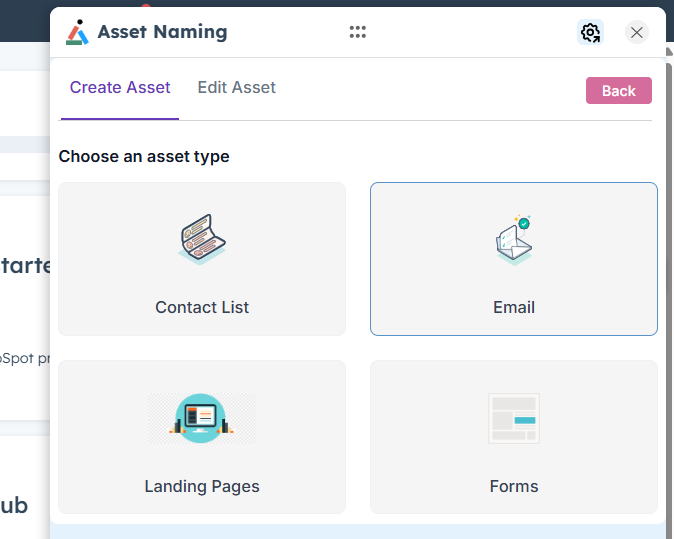
Task: Select the Forms label text
Action: pos(513,487)
